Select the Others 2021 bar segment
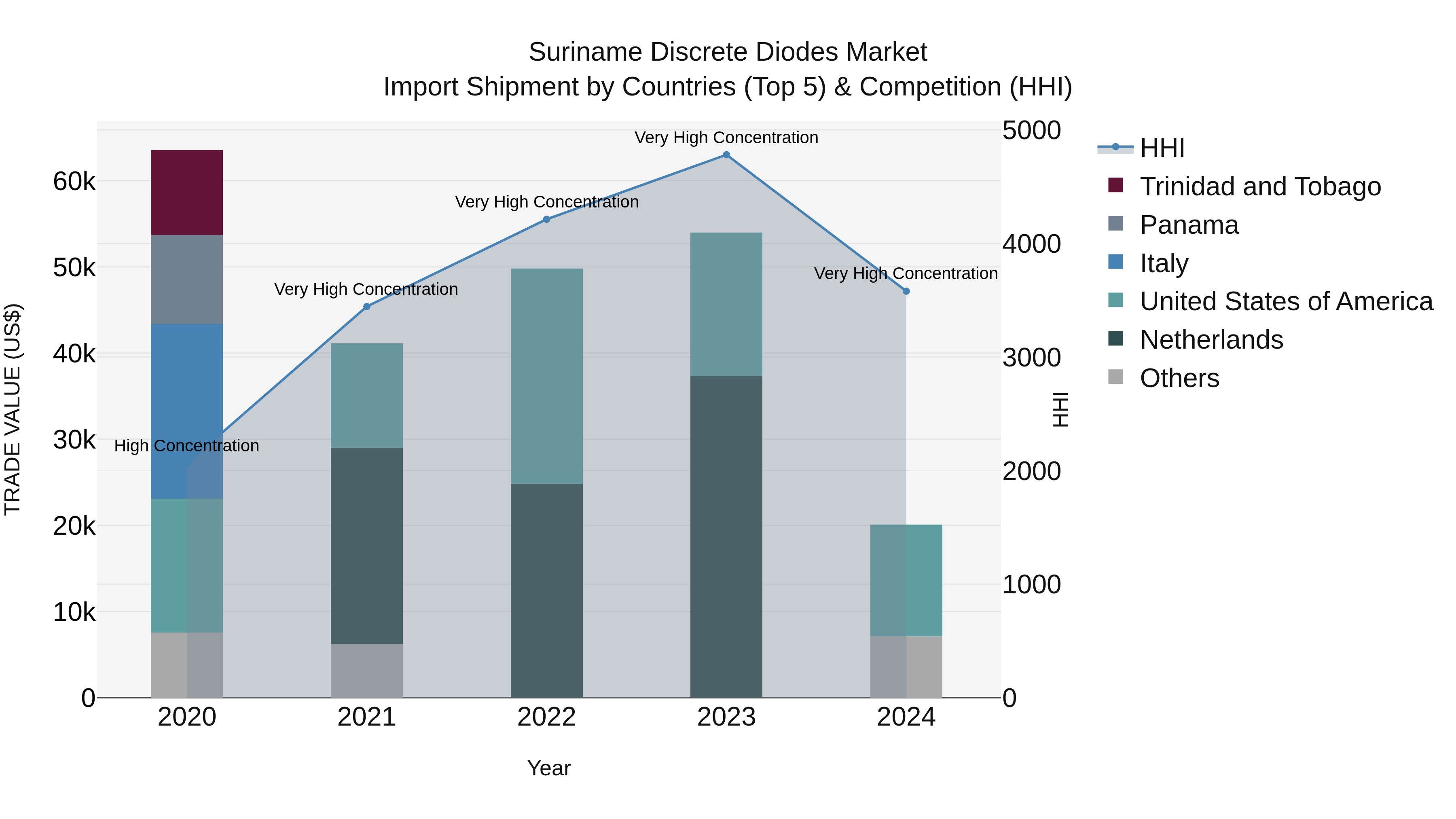 coord(367,671)
